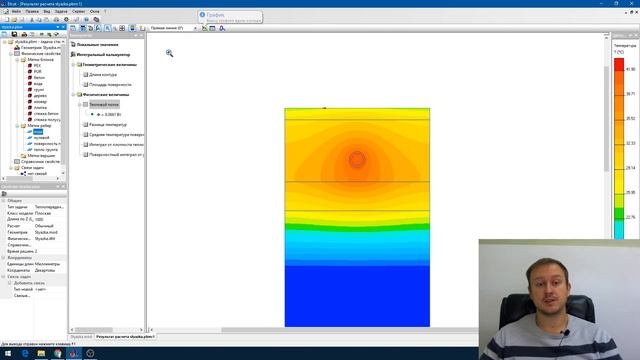Open the contour type dropdown 'Прямая линия'
The height and width of the screenshot is (360, 640).
[x=173, y=28]
